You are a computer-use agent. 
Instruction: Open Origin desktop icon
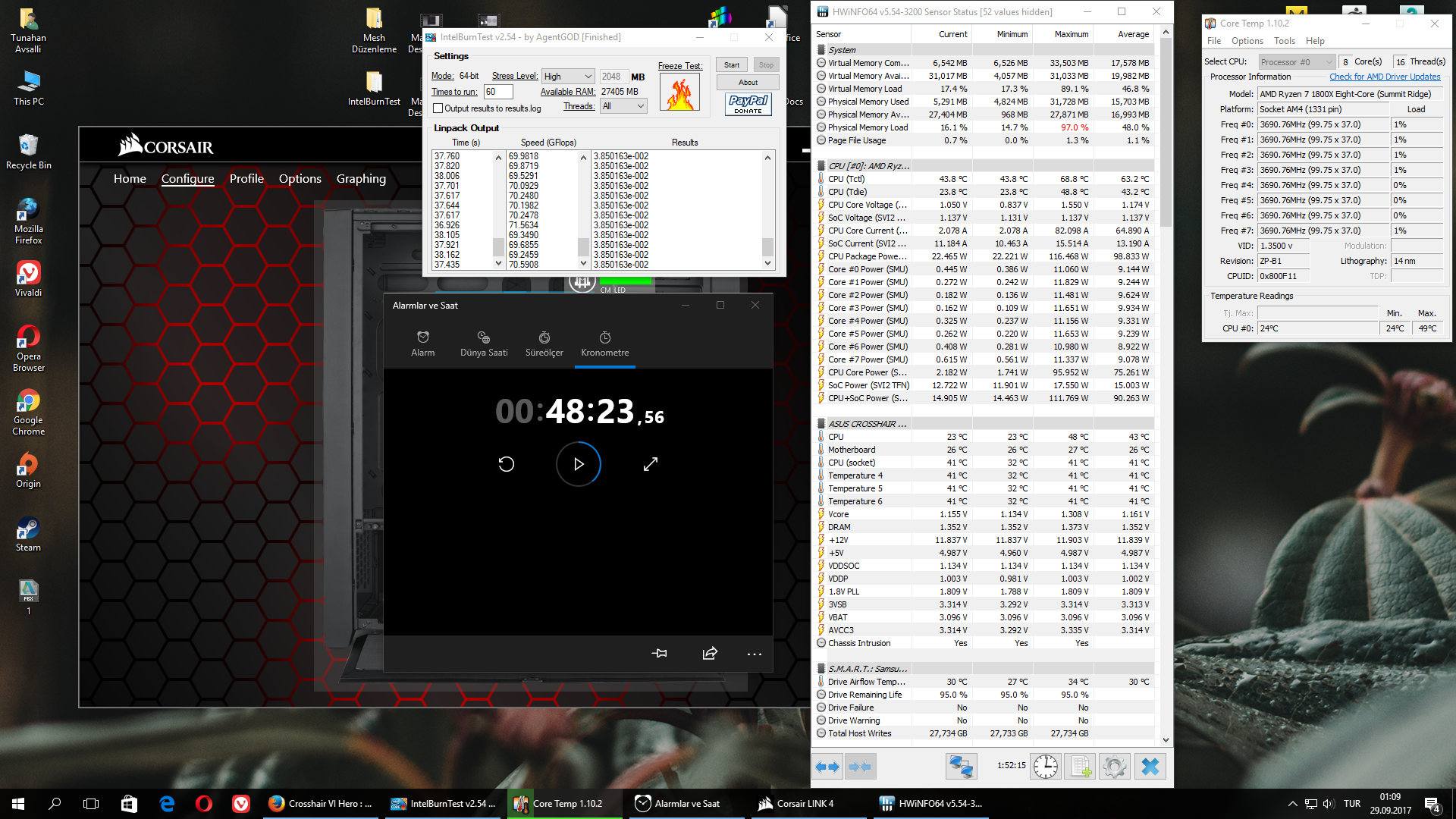pyautogui.click(x=29, y=470)
